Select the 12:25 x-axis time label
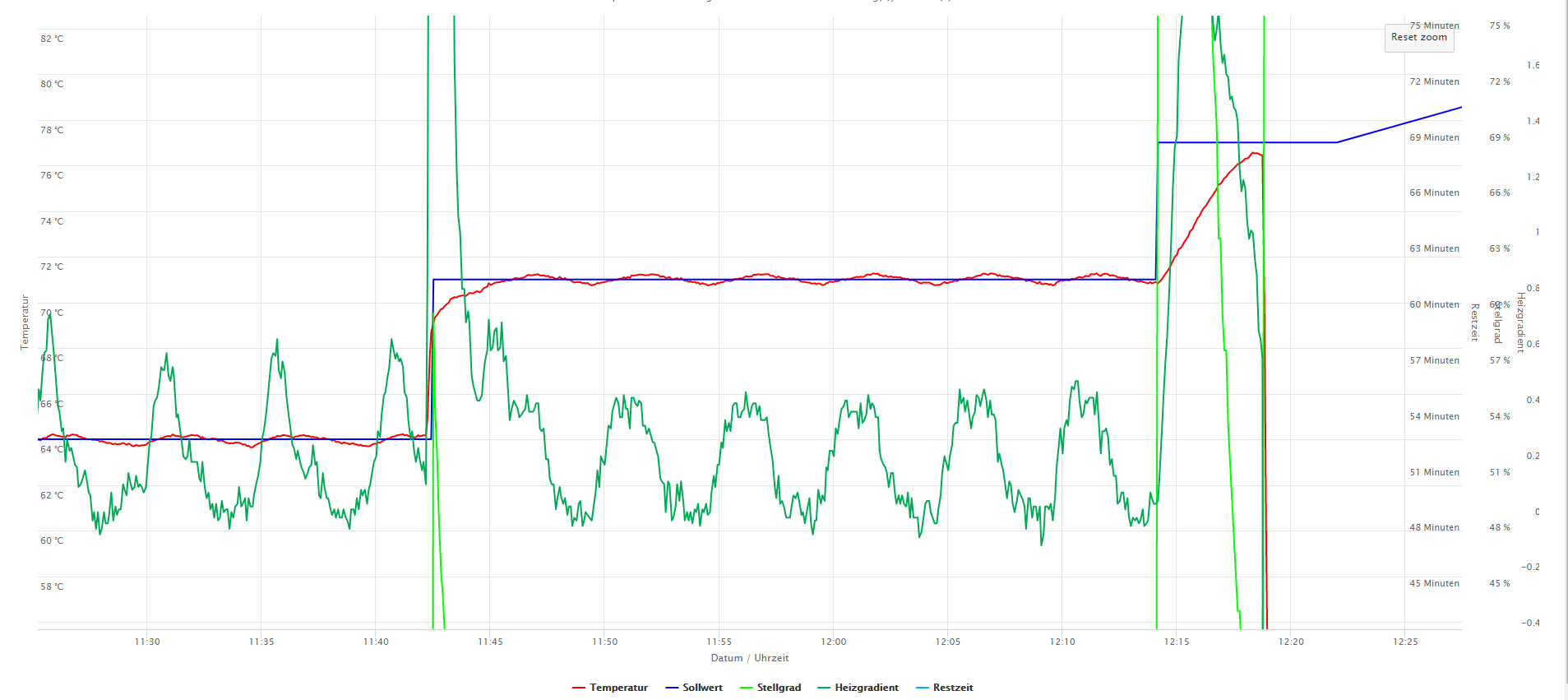Image resolution: width=1568 pixels, height=700 pixels. (x=1405, y=642)
